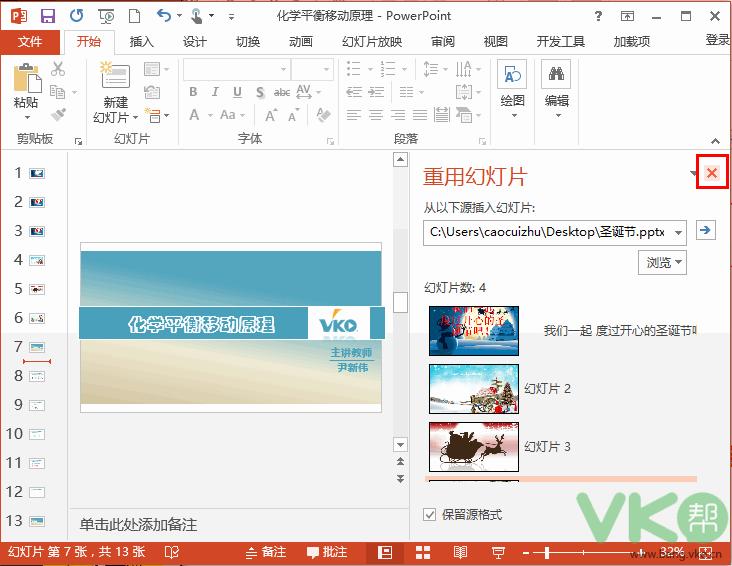This screenshot has width=732, height=566.
Task: Open the Browse (浏览) dropdown
Action: [x=662, y=262]
